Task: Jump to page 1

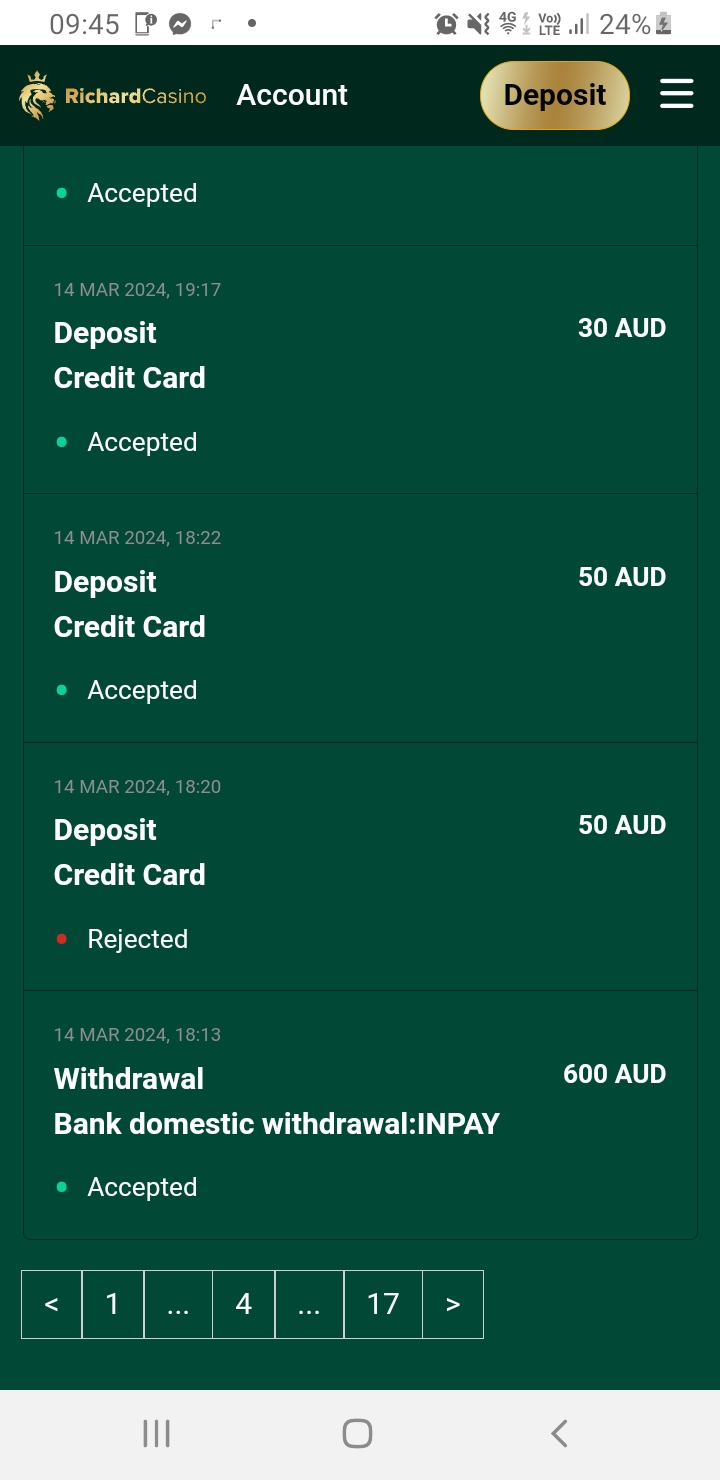Action: point(113,1304)
